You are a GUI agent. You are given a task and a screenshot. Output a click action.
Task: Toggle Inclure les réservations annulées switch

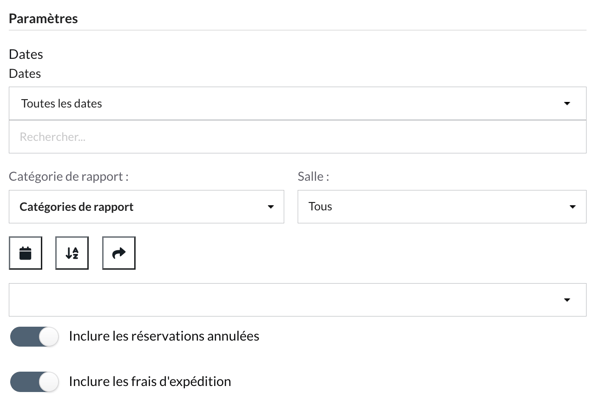[34, 336]
